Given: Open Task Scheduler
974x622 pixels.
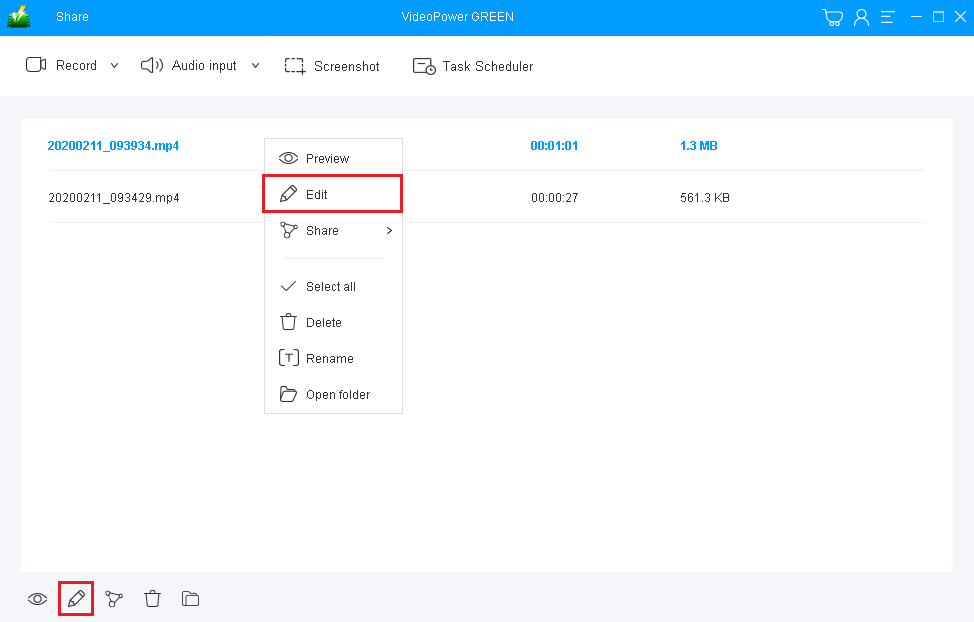Looking at the screenshot, I should 488,66.
